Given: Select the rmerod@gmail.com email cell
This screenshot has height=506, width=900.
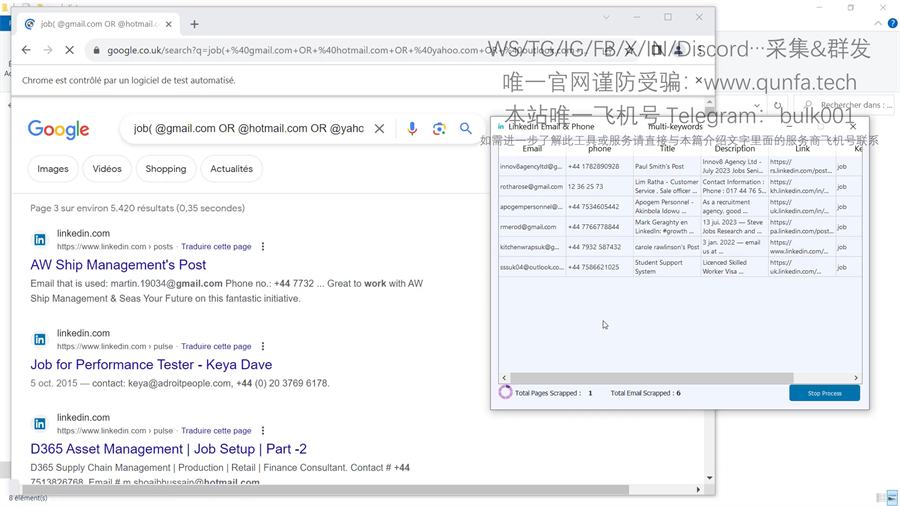Looking at the screenshot, I should click(x=532, y=227).
